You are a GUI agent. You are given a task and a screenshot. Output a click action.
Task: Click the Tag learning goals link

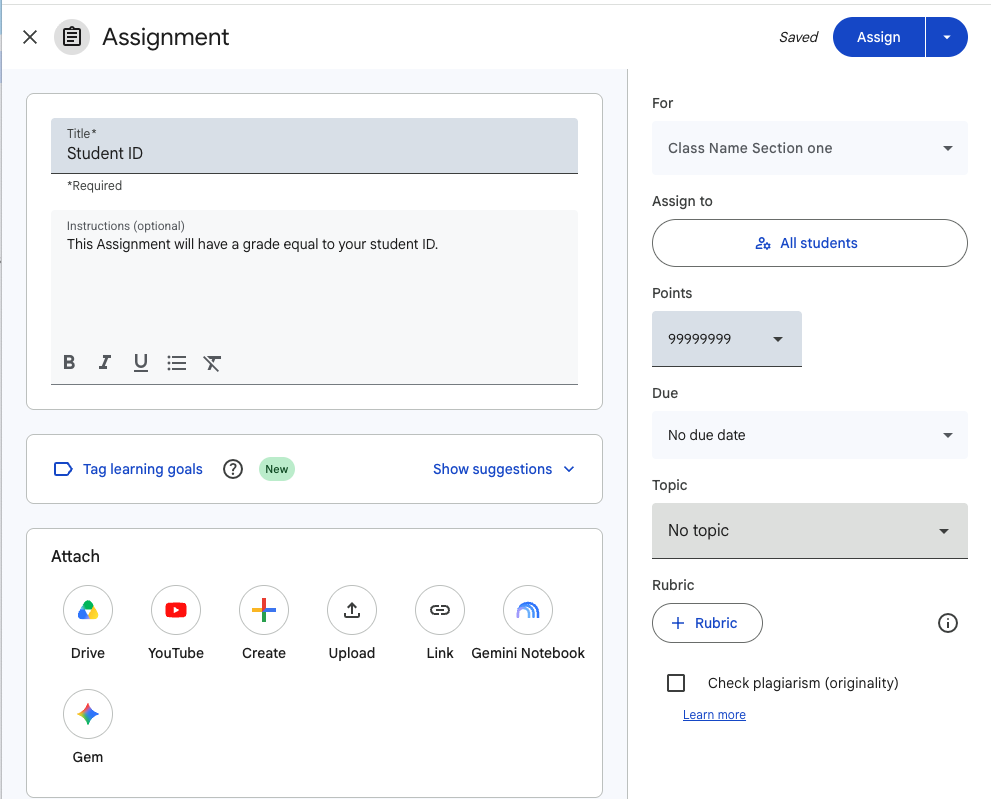tap(143, 469)
